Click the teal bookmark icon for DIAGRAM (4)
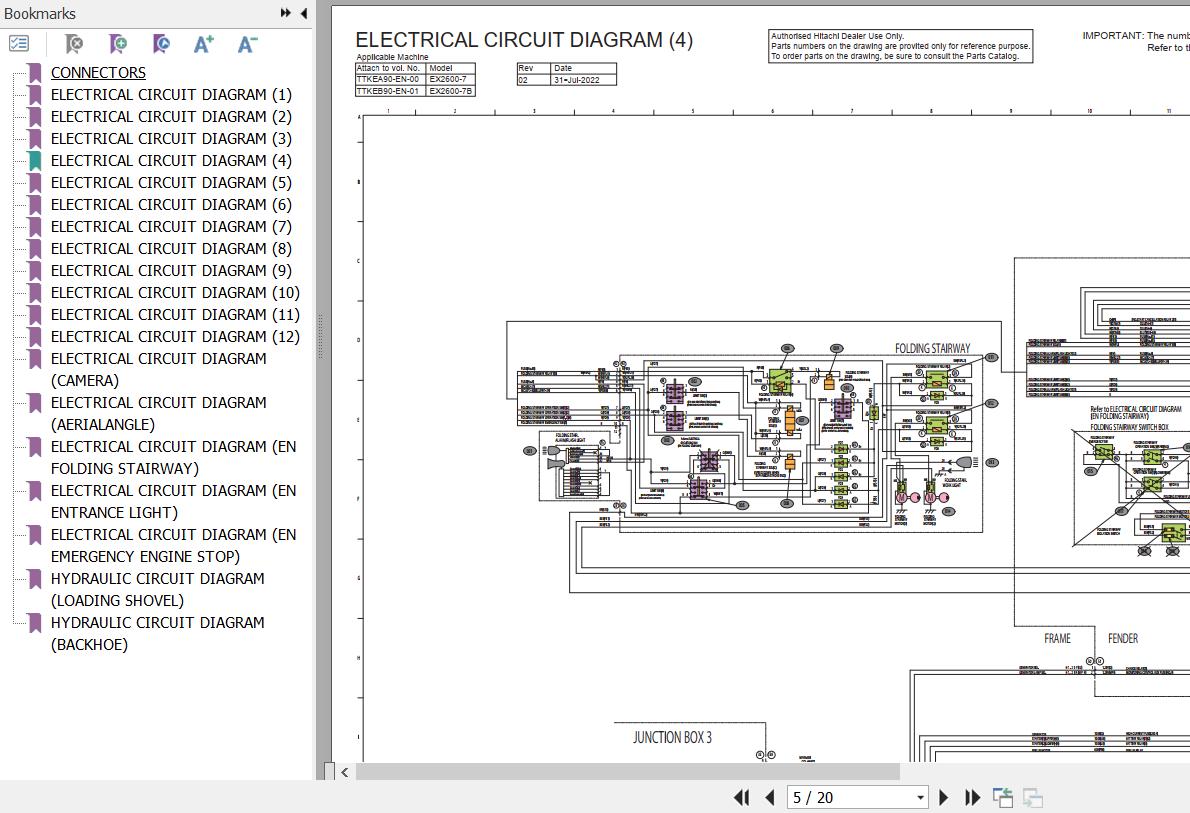The image size is (1190, 813). [x=35, y=161]
